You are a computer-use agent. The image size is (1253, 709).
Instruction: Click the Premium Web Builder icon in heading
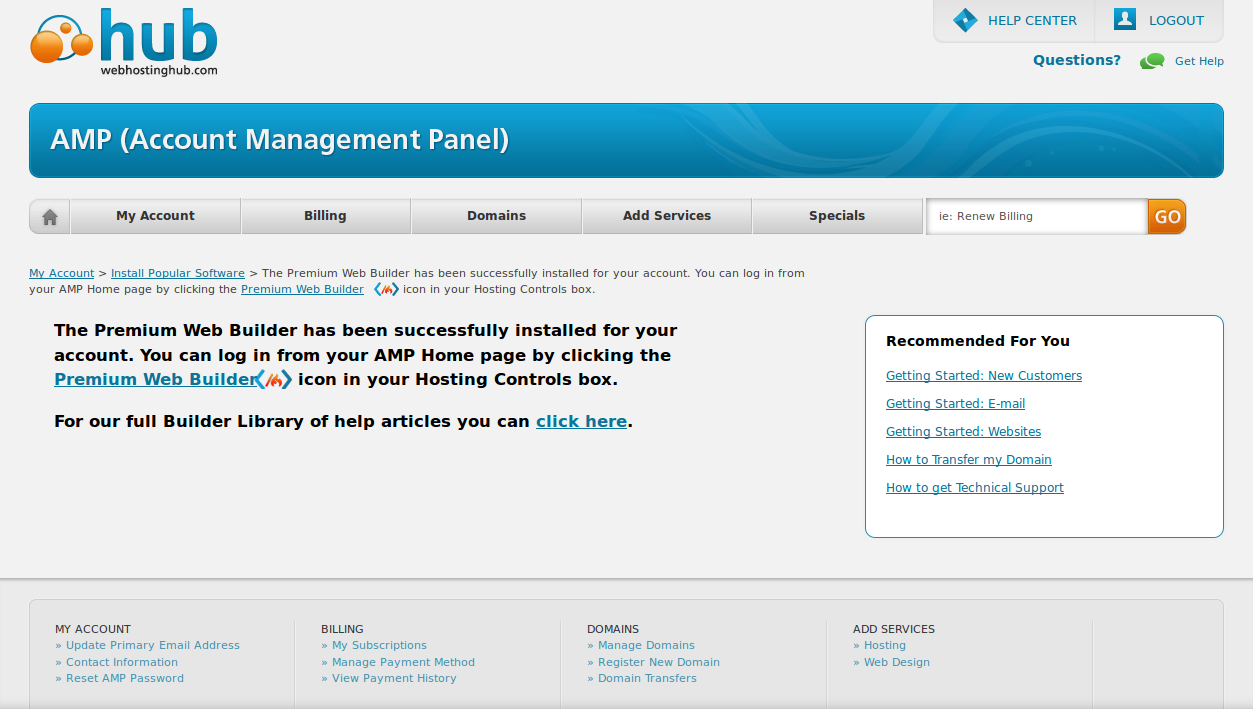point(274,380)
